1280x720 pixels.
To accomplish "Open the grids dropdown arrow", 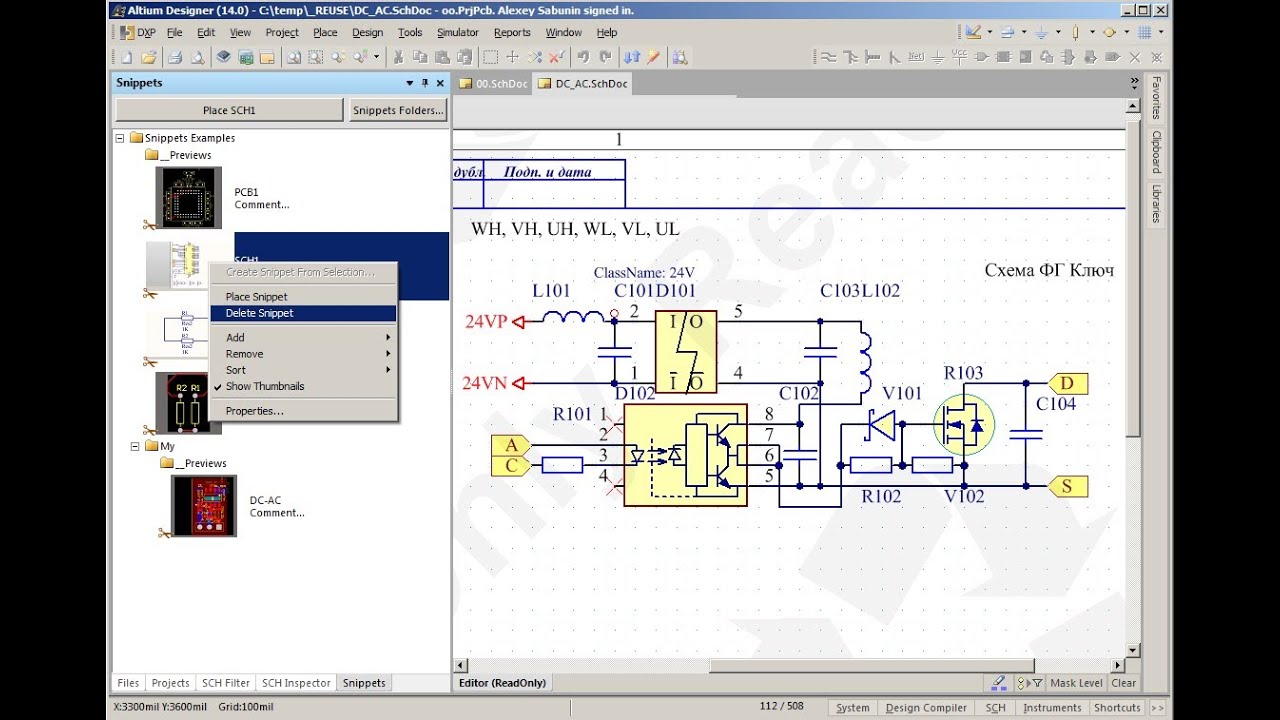I will click(1161, 32).
